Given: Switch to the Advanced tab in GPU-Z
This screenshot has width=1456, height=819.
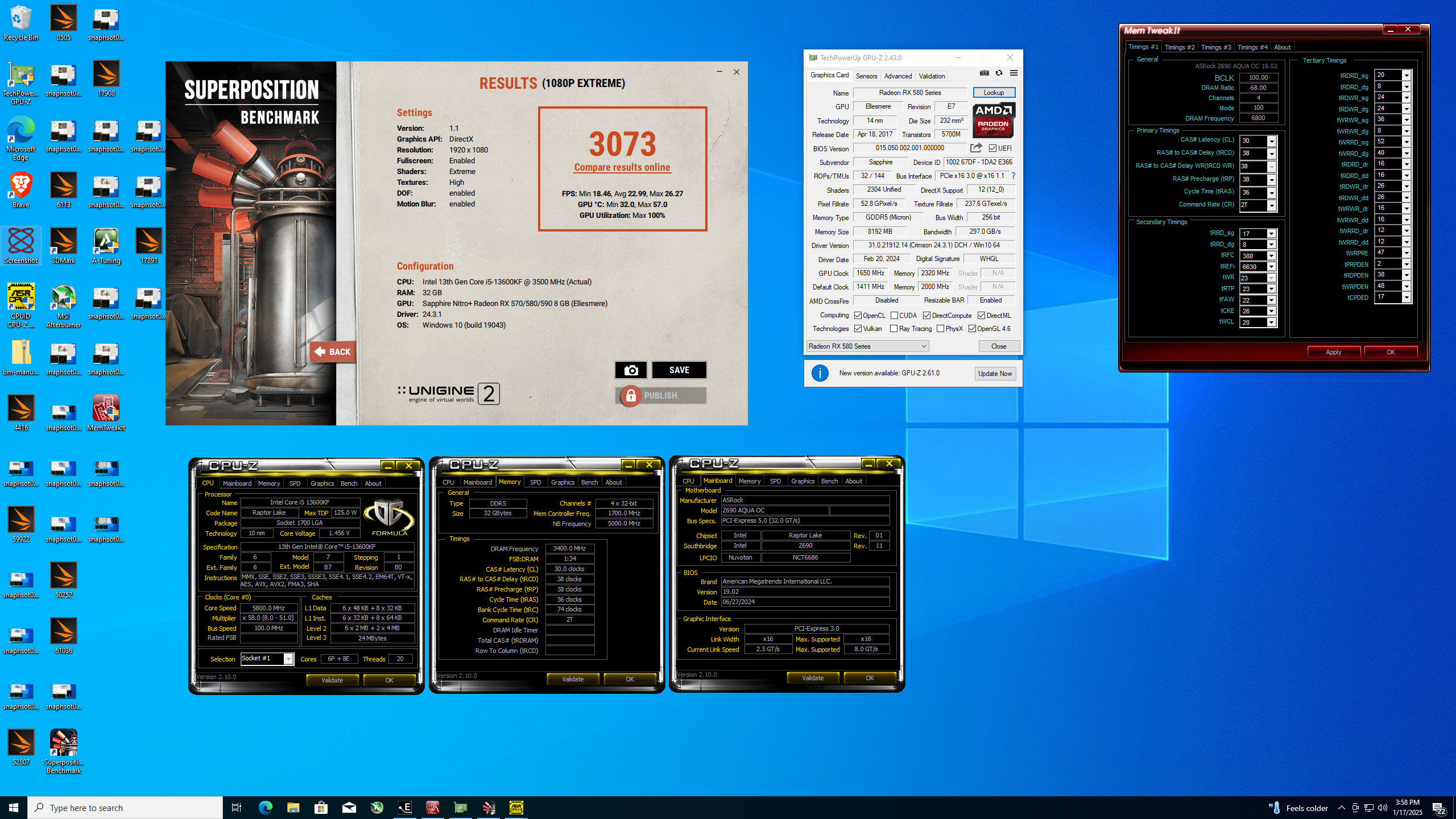Looking at the screenshot, I should pos(898,76).
